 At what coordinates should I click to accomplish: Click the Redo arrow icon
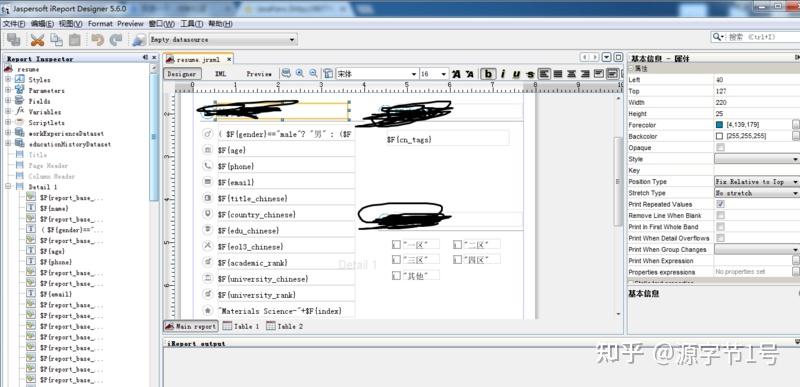coord(116,39)
